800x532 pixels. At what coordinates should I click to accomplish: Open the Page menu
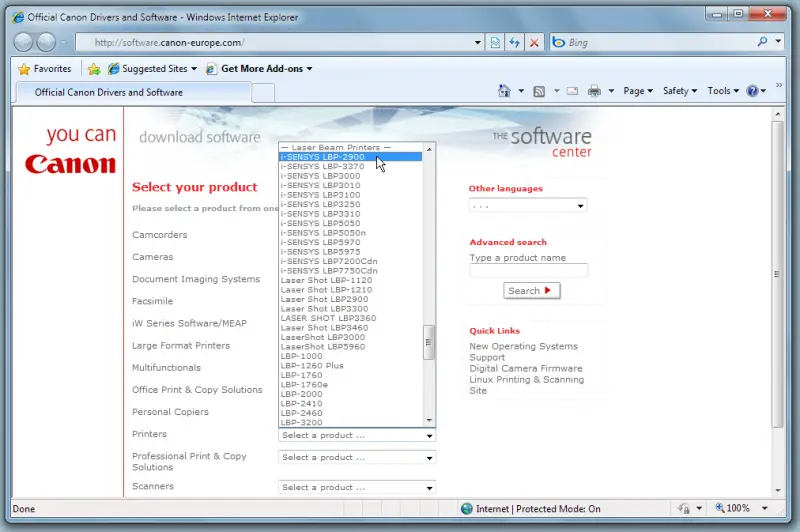point(638,91)
